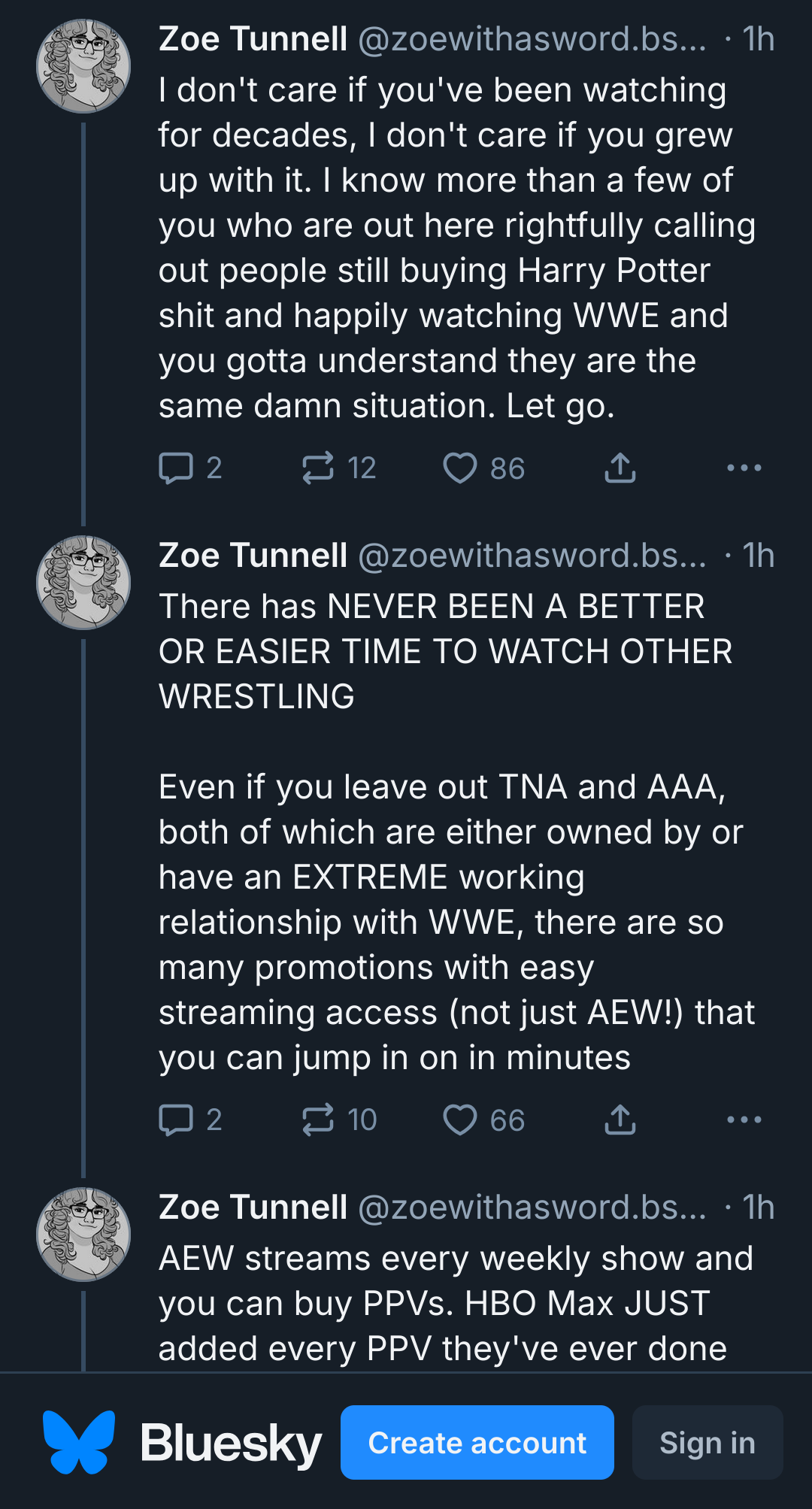Click the Create account button
The image size is (812, 1509).
point(477,1442)
